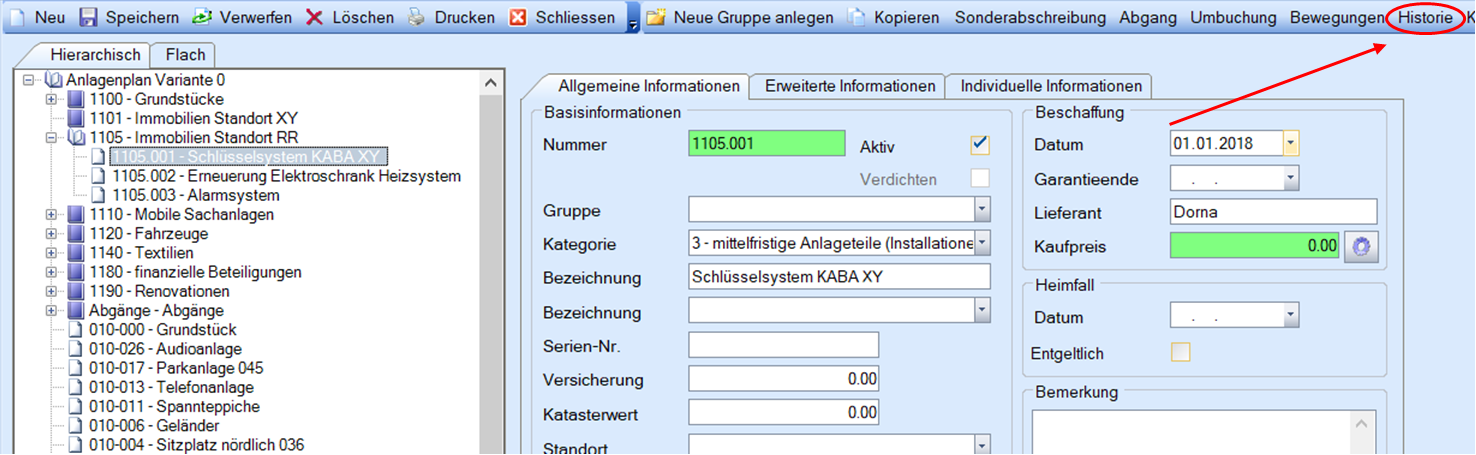
Task: Click the Lieferant input field
Action: point(1272,212)
